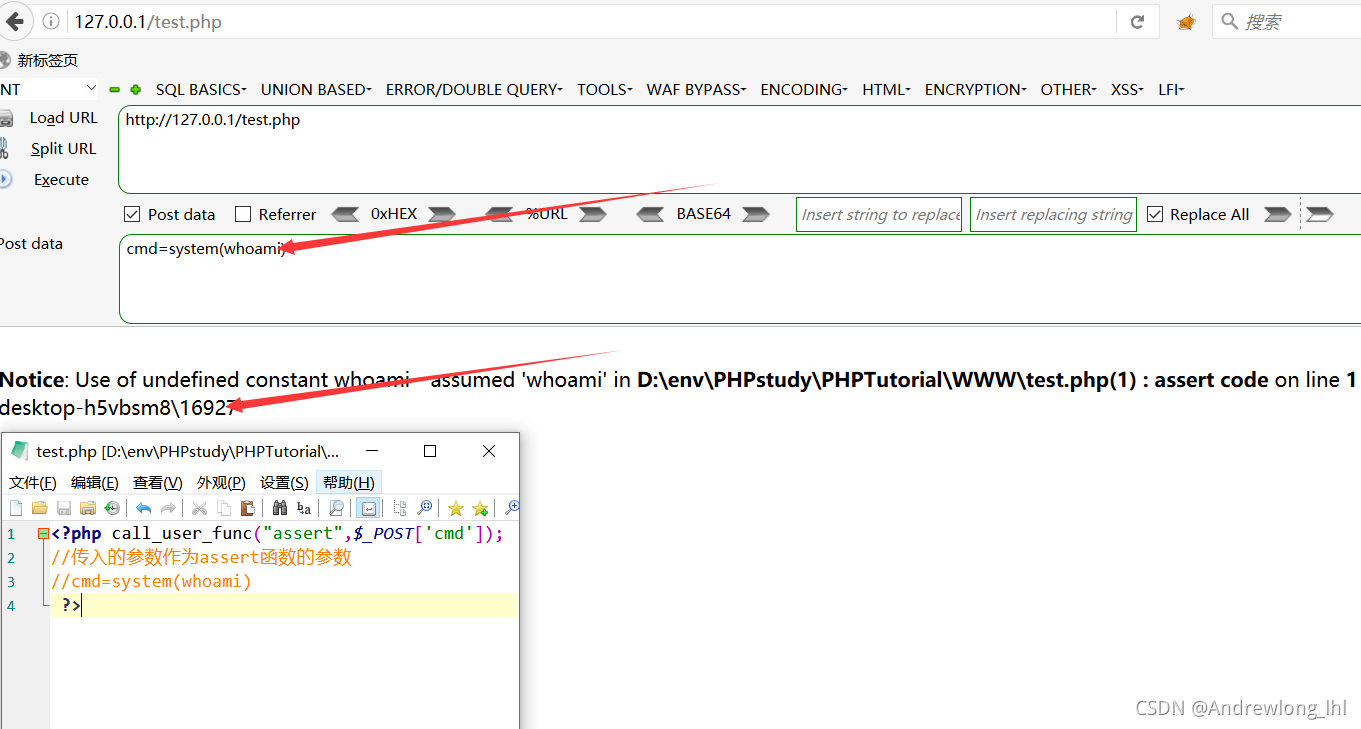Click the Post data text area

[x=740, y=279]
